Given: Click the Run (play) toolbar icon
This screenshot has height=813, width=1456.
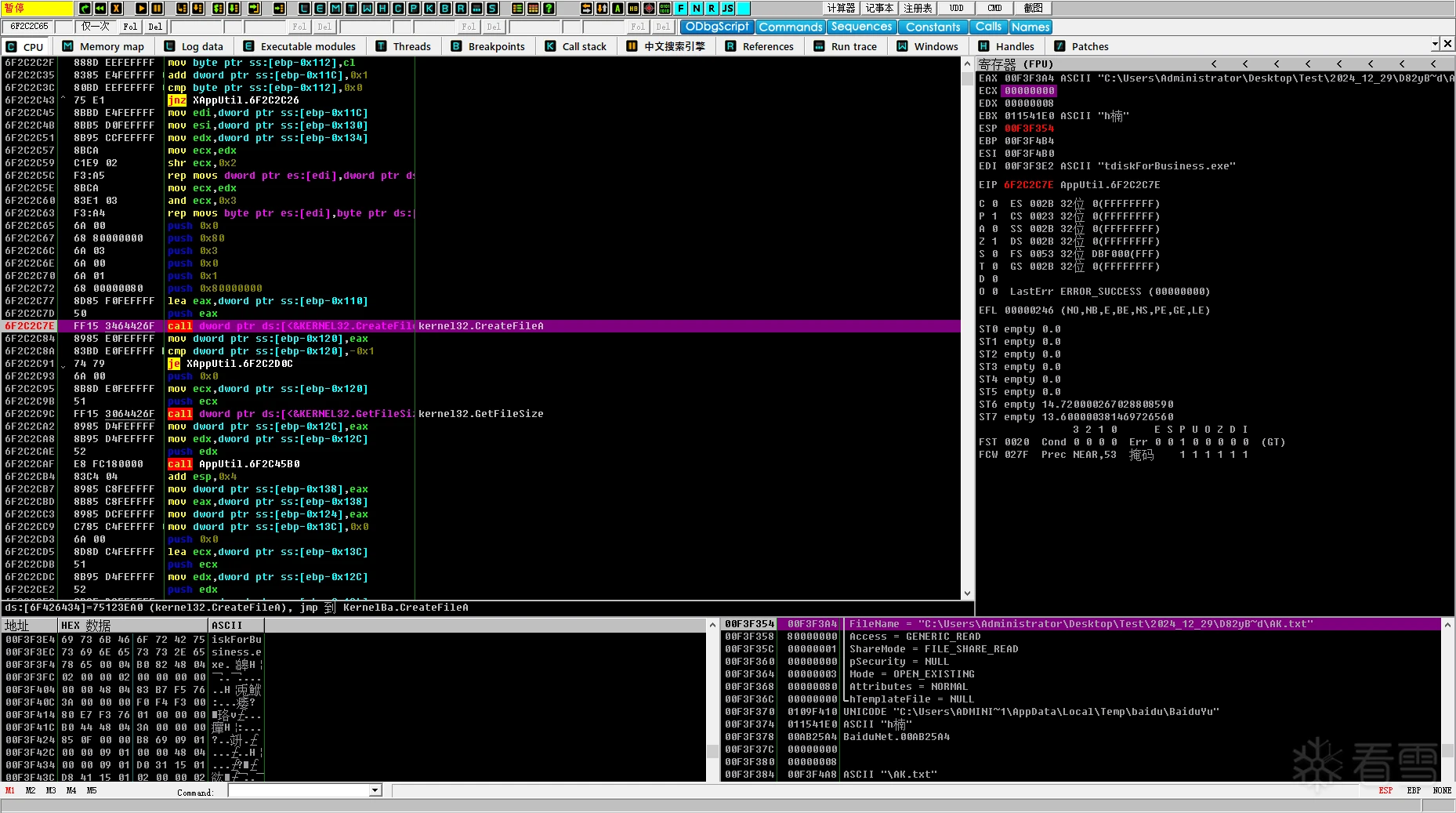Looking at the screenshot, I should click(x=141, y=8).
